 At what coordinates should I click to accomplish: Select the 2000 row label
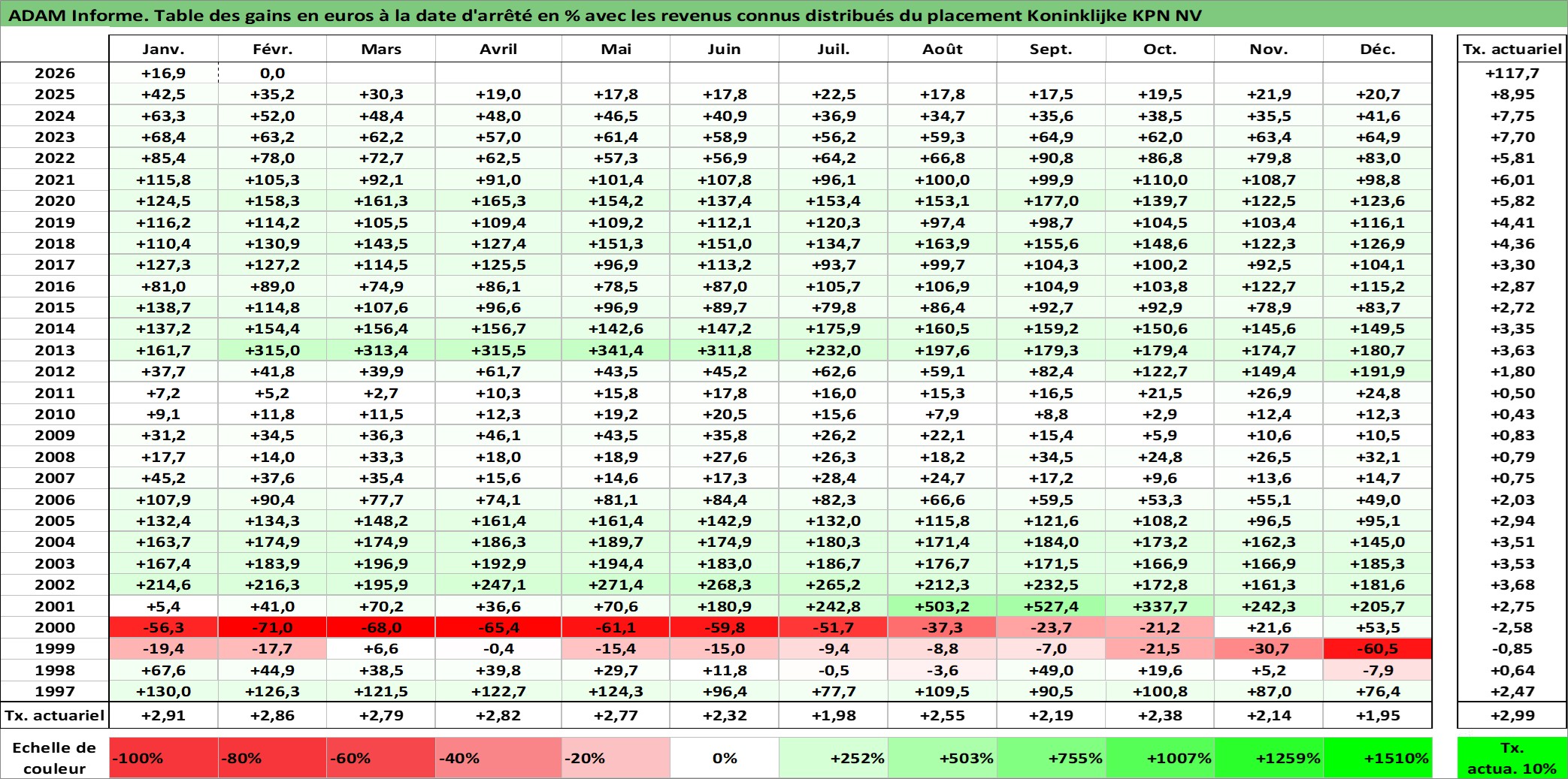[55, 627]
